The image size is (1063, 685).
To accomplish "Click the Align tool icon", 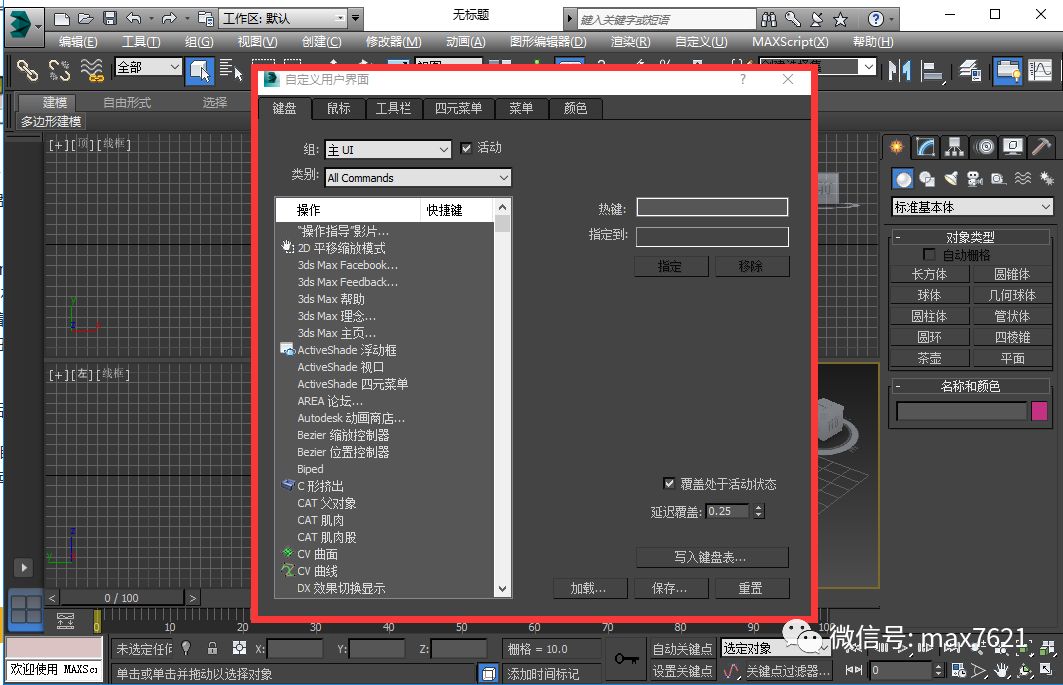I will (x=932, y=71).
